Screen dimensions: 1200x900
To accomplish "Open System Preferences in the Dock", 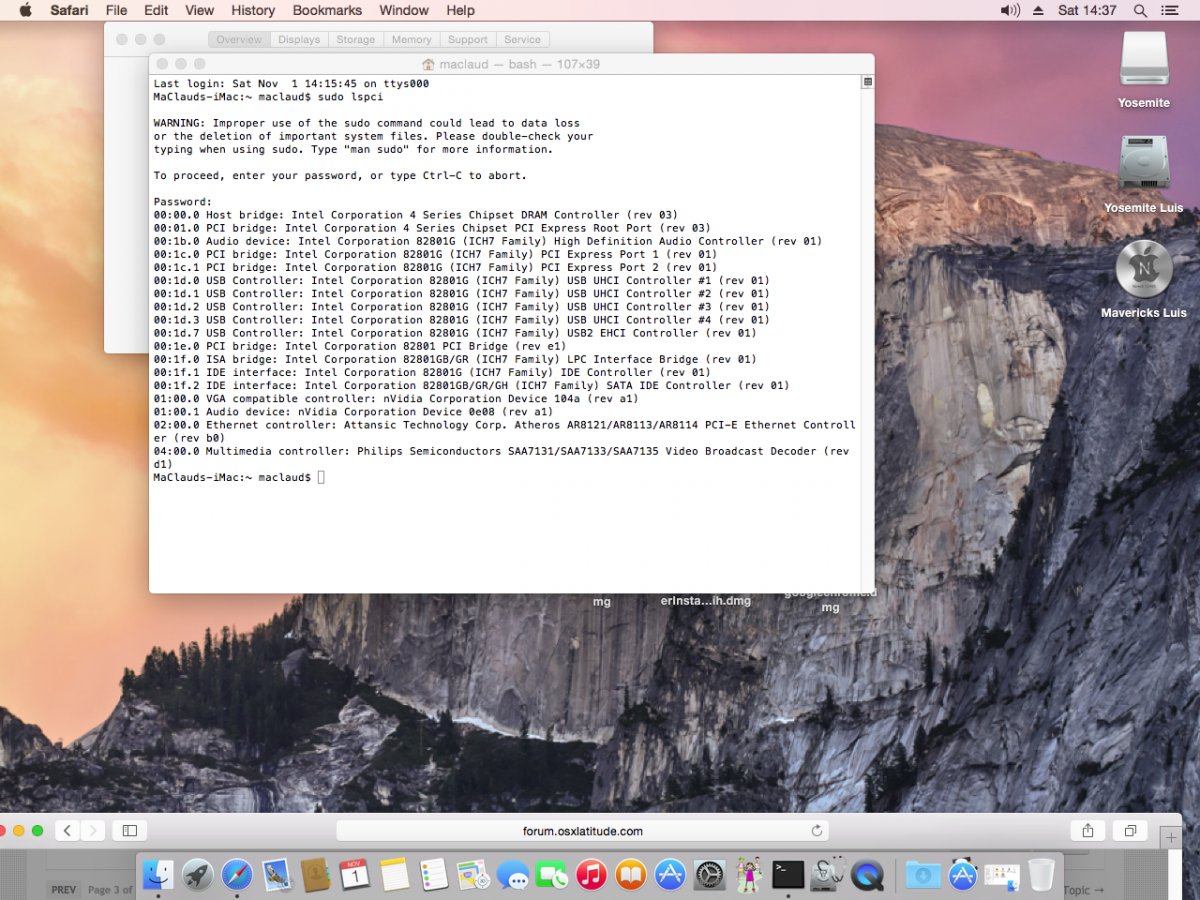I will click(709, 874).
